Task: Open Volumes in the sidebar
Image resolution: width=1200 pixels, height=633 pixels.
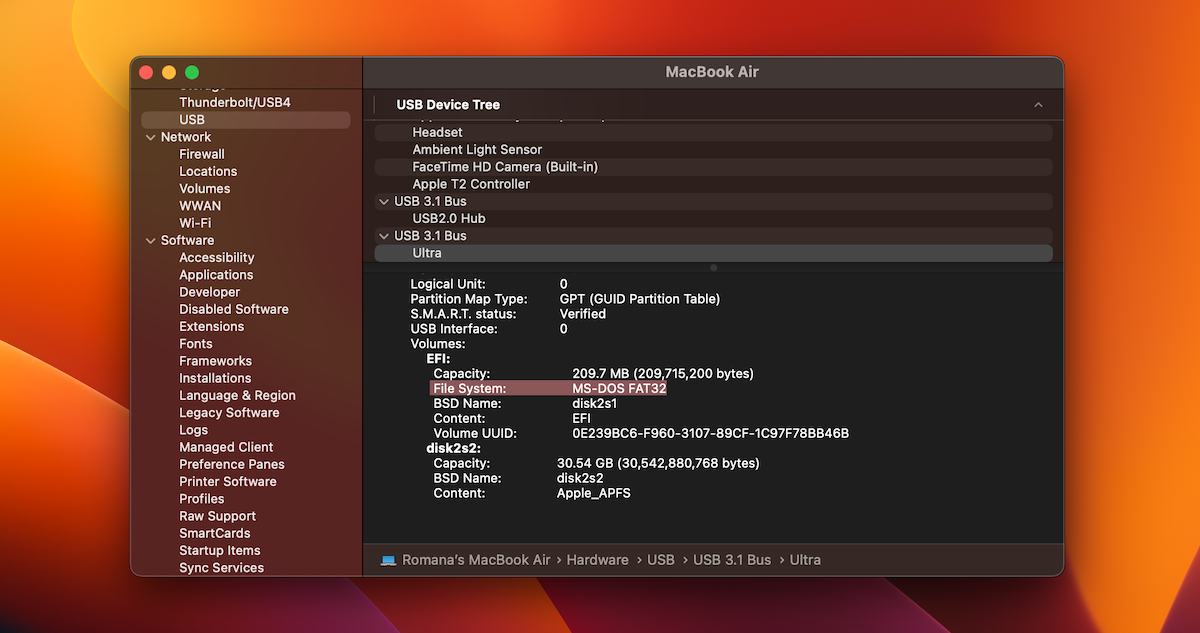Action: coord(205,188)
